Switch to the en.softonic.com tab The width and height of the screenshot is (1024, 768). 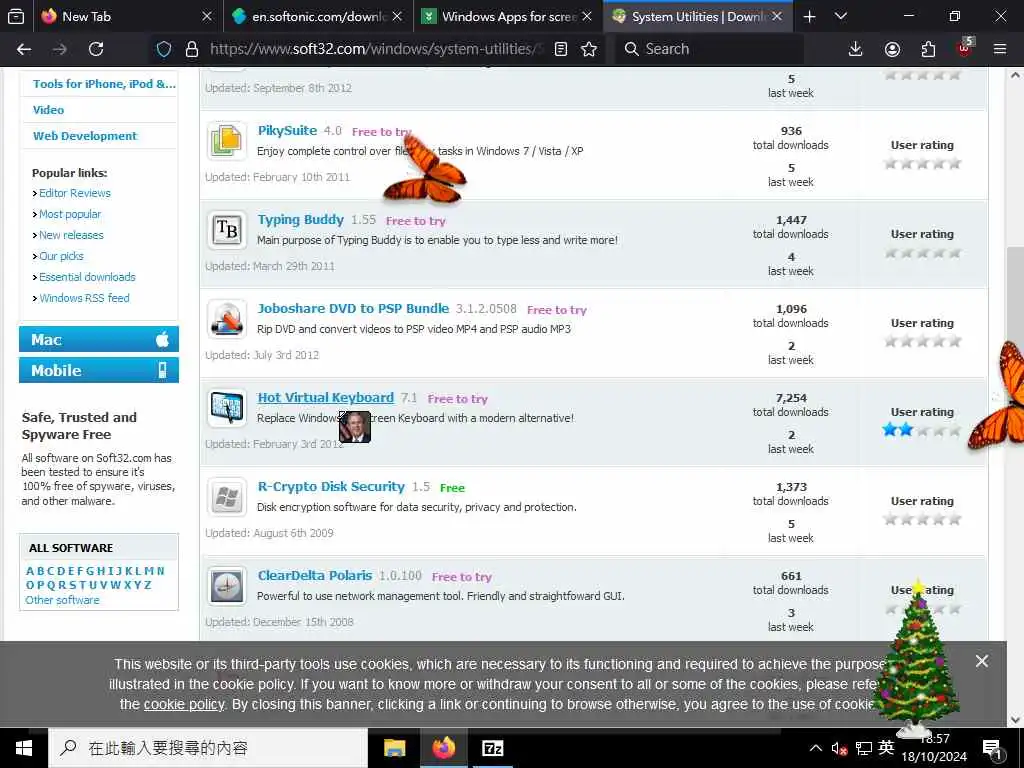click(319, 16)
